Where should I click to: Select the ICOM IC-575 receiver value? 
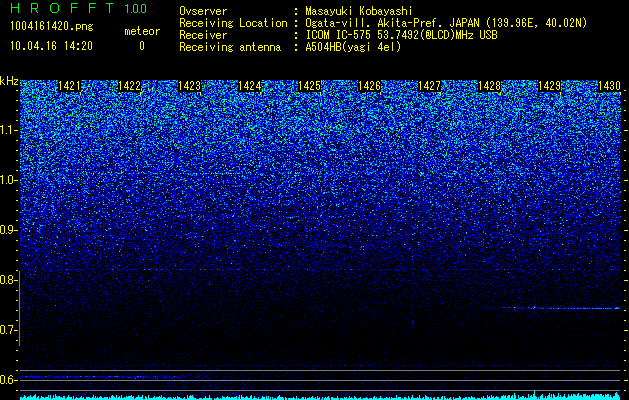(x=401, y=35)
